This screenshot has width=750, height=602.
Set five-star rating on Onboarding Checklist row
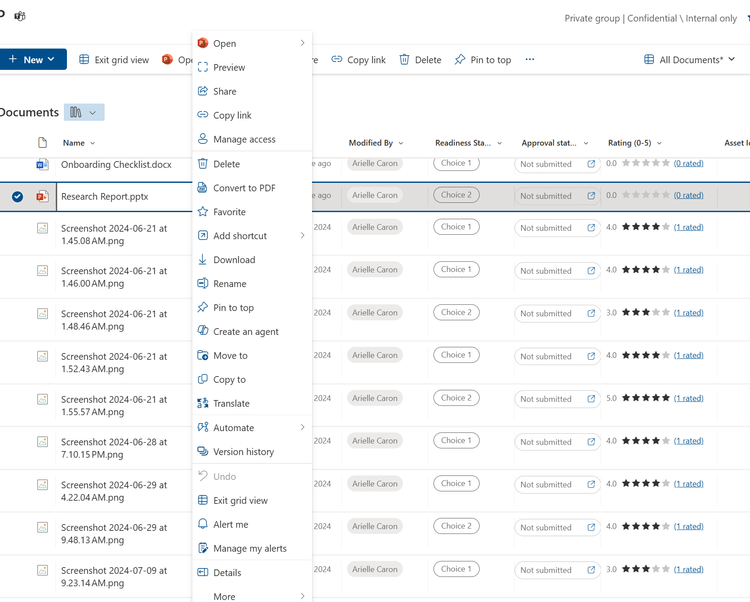coord(665,163)
